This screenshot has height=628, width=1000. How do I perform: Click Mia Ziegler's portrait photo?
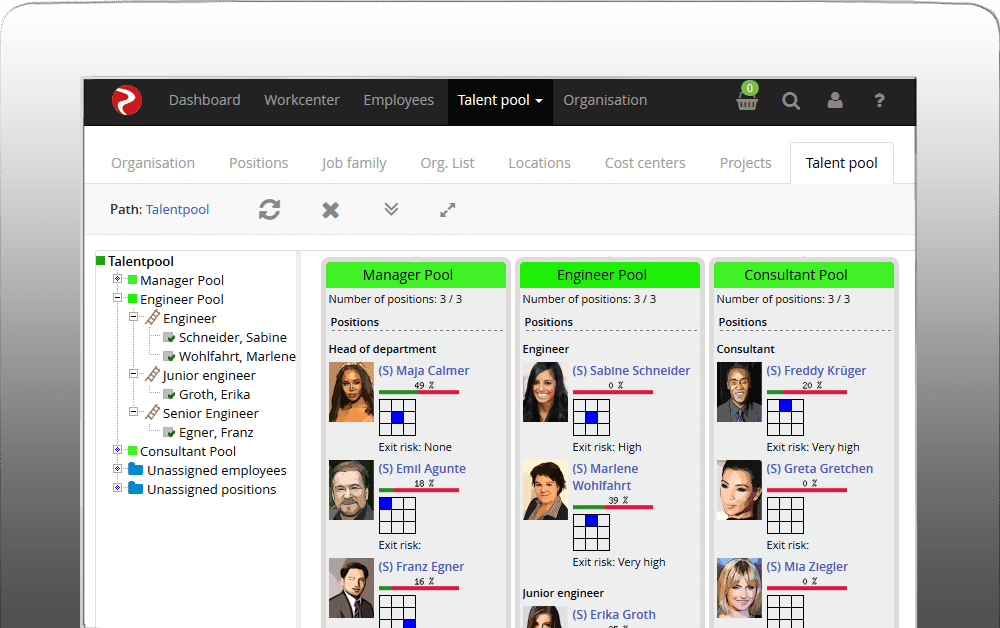coord(739,588)
